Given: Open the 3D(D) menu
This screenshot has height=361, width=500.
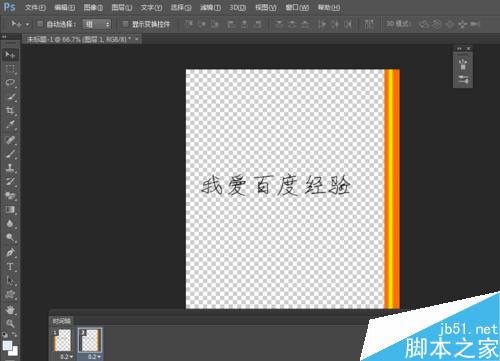Looking at the screenshot, I should click(x=238, y=7).
